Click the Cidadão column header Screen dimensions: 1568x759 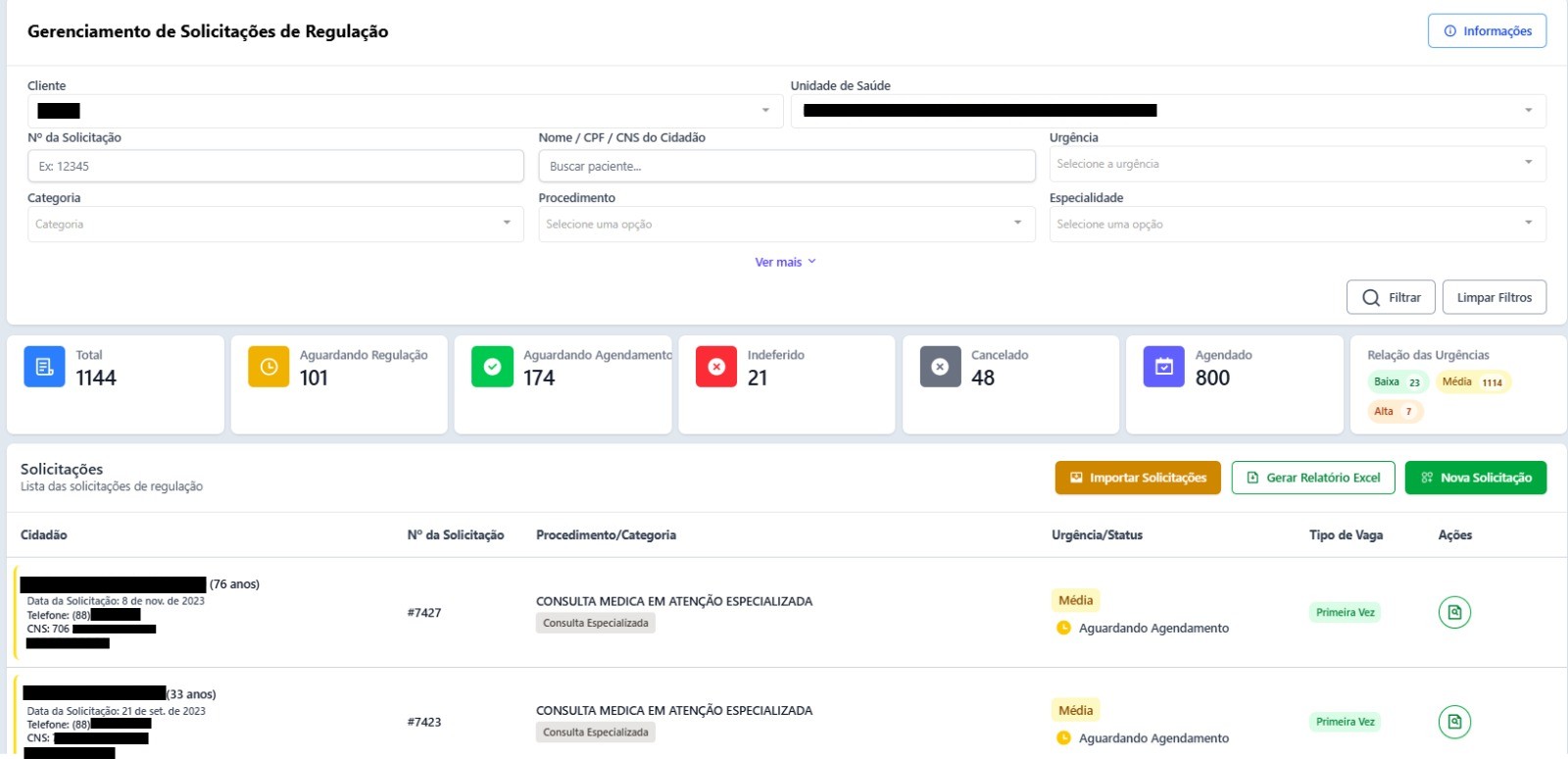point(44,534)
